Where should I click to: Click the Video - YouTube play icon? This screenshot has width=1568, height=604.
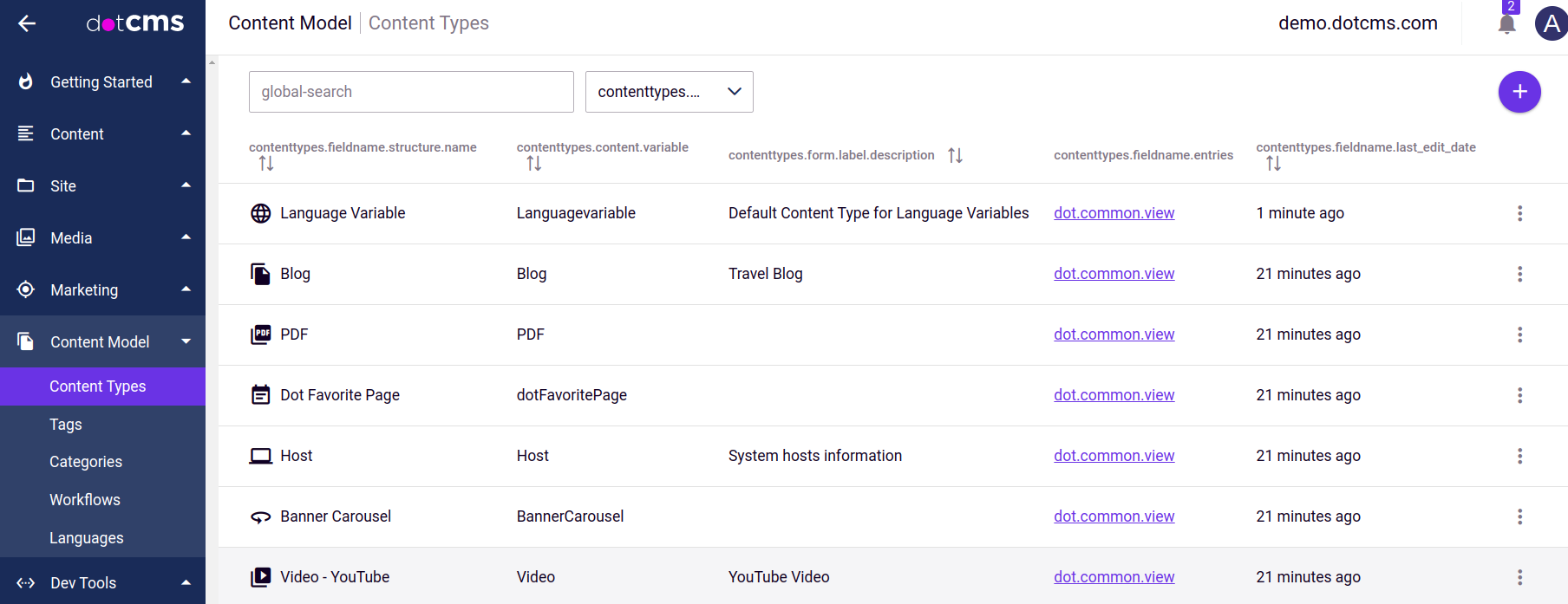tap(260, 577)
